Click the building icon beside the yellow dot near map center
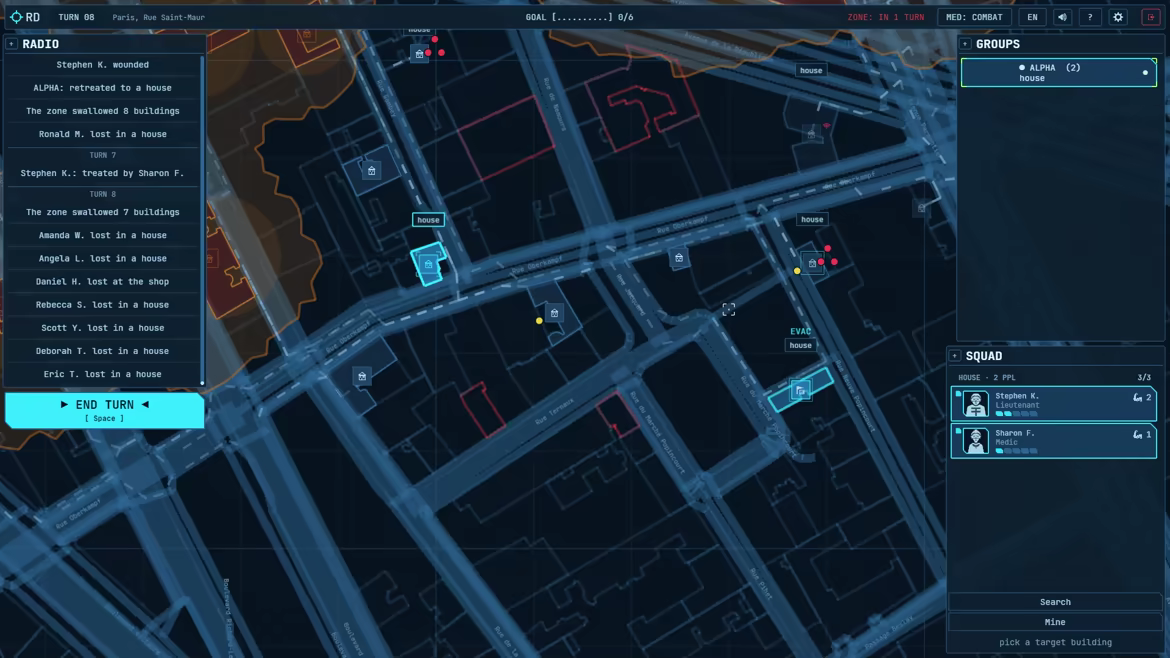1170x658 pixels. tap(554, 313)
